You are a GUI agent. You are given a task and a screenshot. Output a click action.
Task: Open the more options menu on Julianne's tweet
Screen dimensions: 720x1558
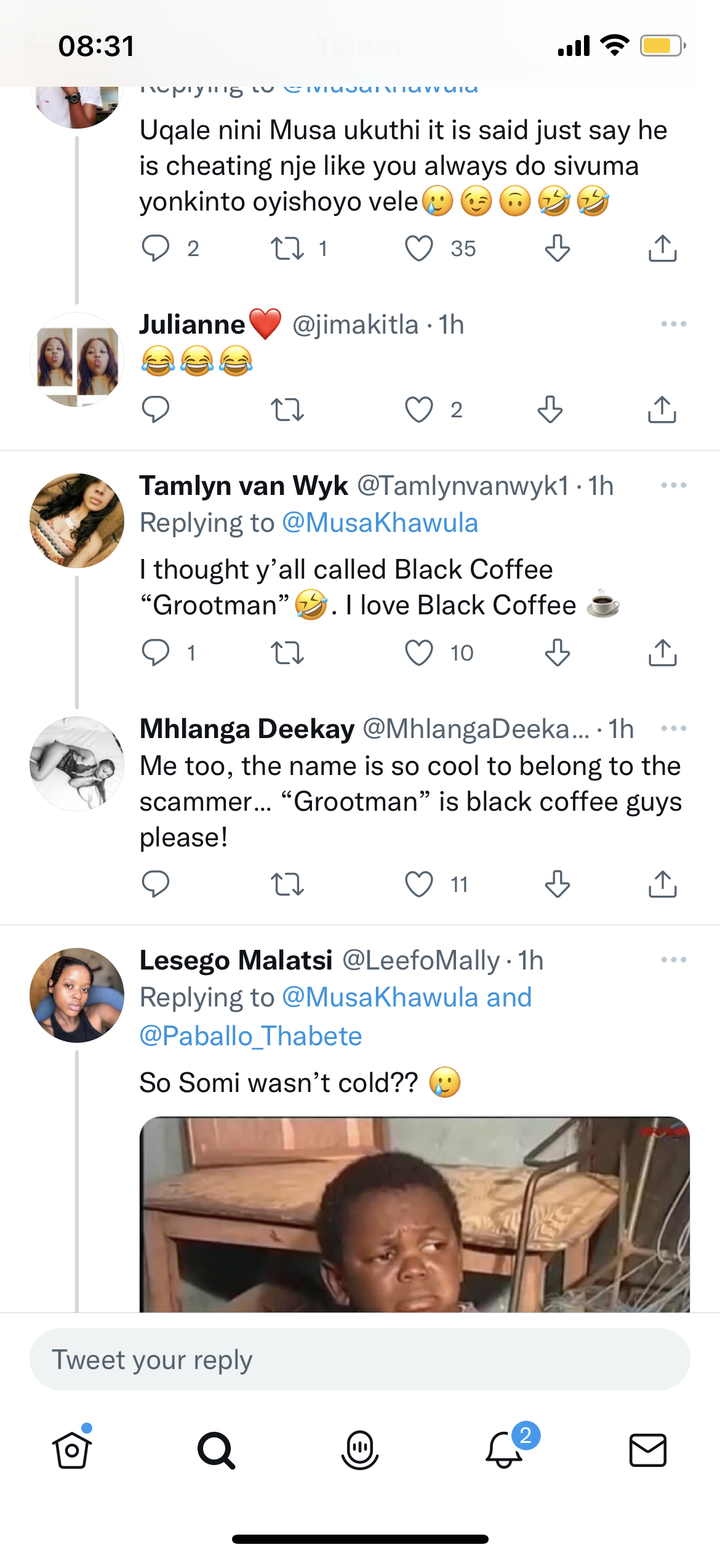coord(674,324)
